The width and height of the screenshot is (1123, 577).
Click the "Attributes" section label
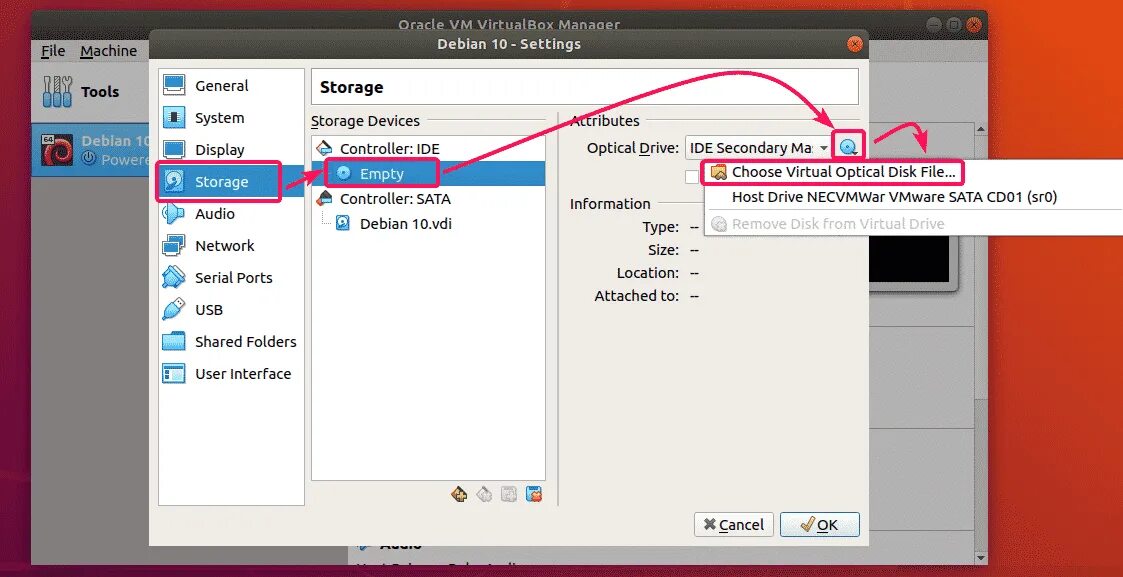tap(605, 121)
